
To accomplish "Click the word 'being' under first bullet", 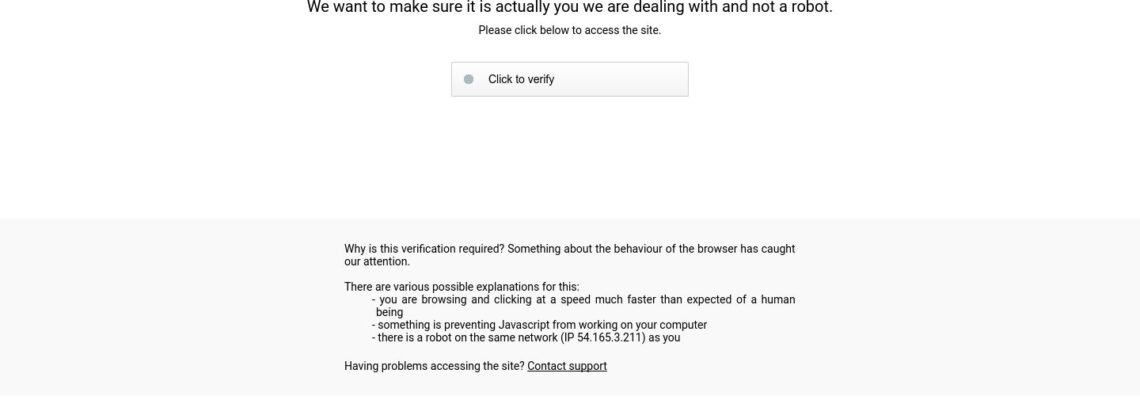I will pyautogui.click(x=389, y=312).
